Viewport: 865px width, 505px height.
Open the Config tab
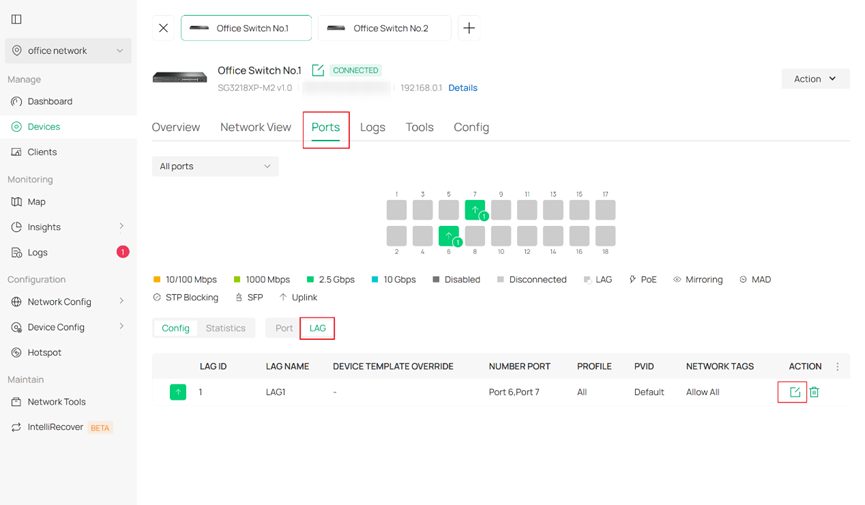[x=471, y=127]
